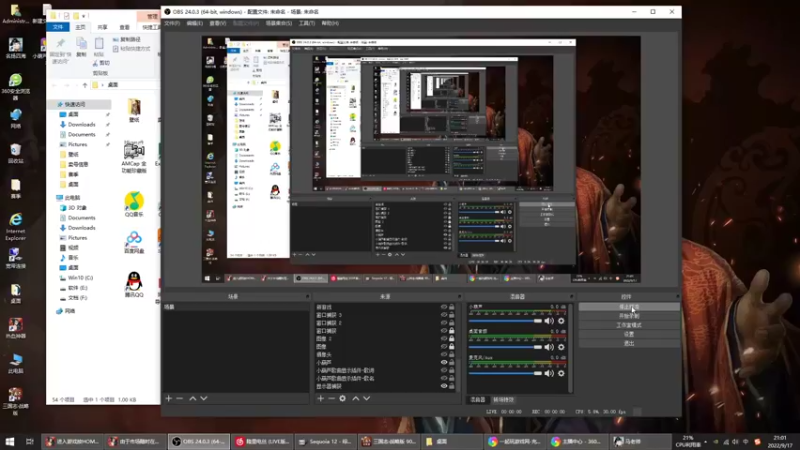This screenshot has width=800, height=450.
Task: Hide the 显示器捕获 source
Action: (444, 386)
